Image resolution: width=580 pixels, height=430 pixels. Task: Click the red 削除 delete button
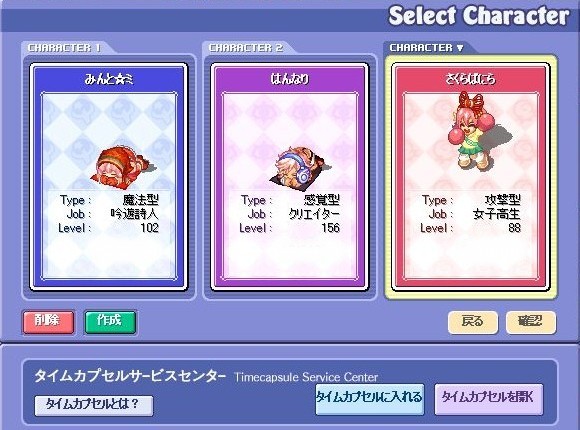point(48,322)
